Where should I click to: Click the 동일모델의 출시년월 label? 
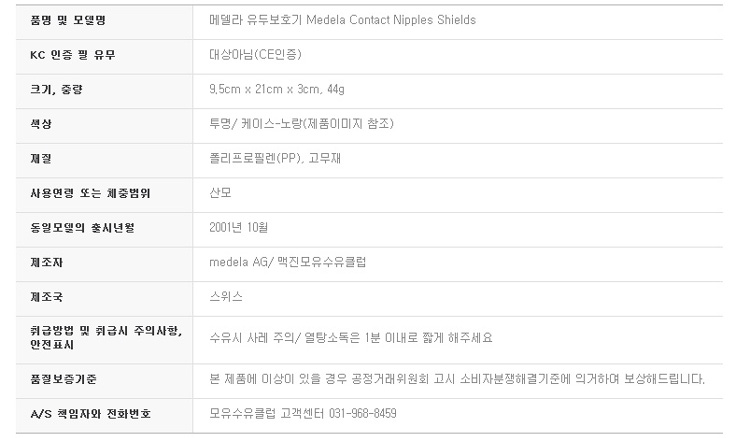(82, 228)
